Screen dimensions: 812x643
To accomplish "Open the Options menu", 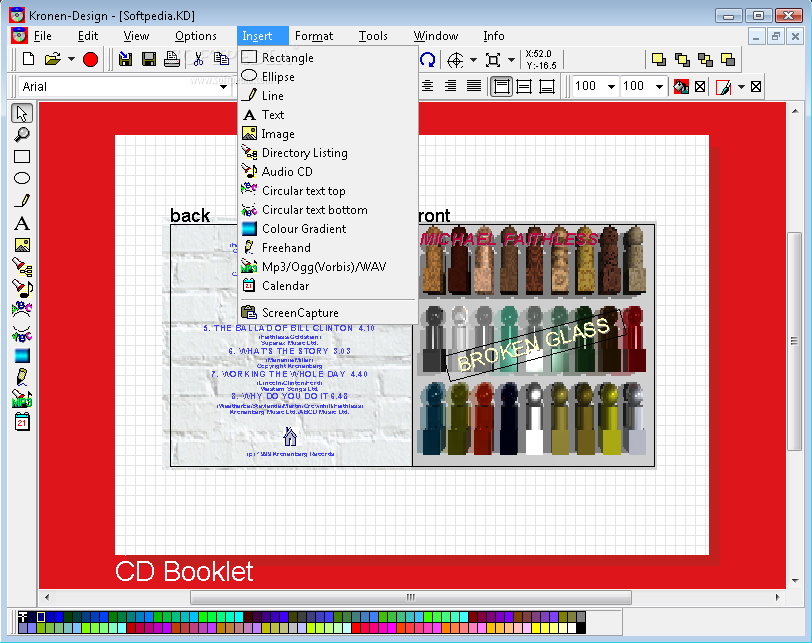I will tap(196, 36).
